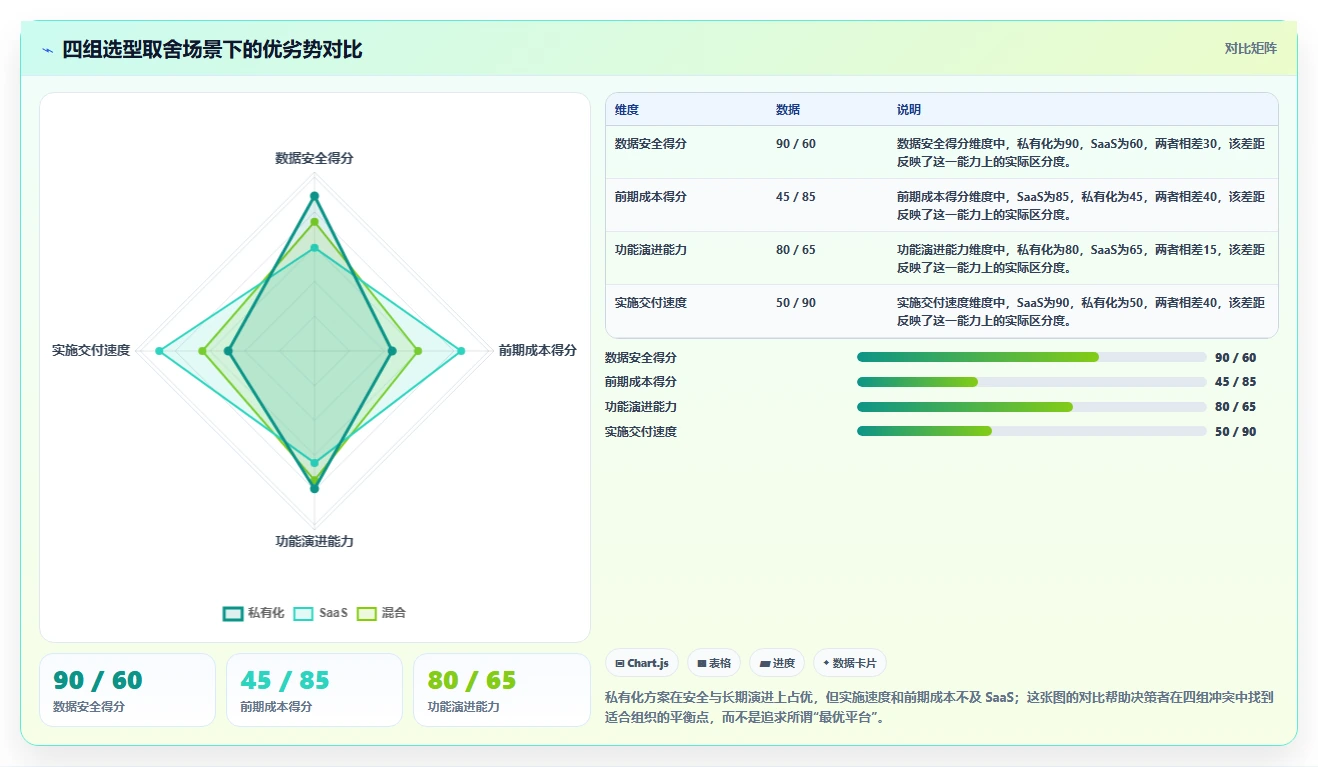Click the 90 / 60 table cell value
The width and height of the screenshot is (1318, 767).
pyautogui.click(x=796, y=144)
